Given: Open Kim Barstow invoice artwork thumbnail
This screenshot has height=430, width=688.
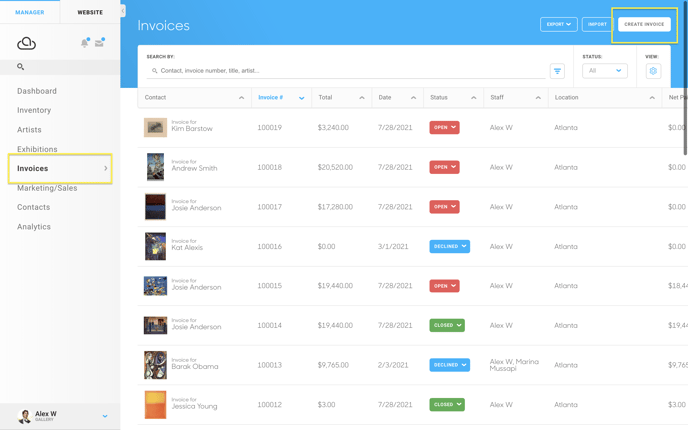Looking at the screenshot, I should tap(155, 128).
